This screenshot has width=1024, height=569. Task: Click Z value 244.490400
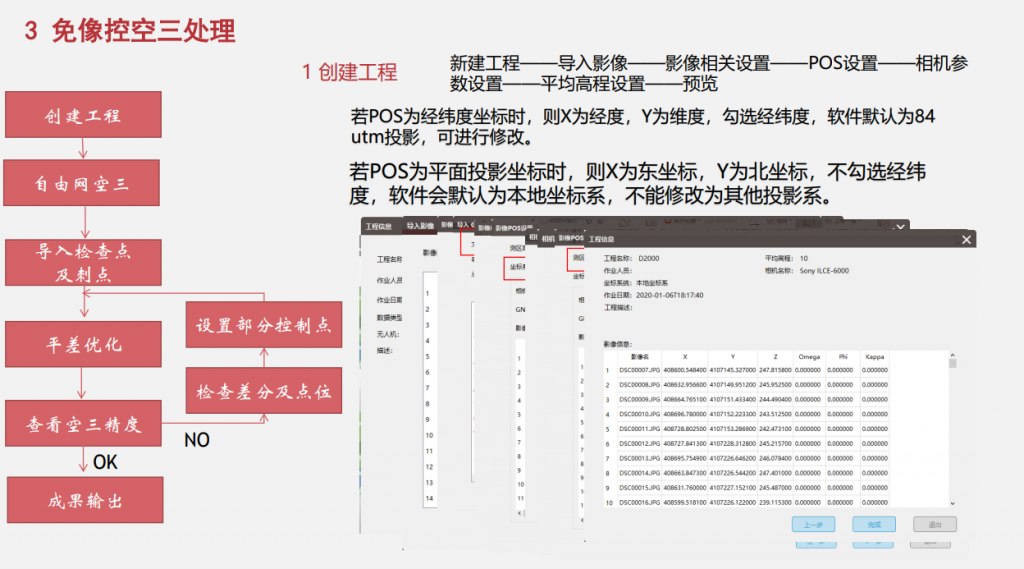click(775, 399)
